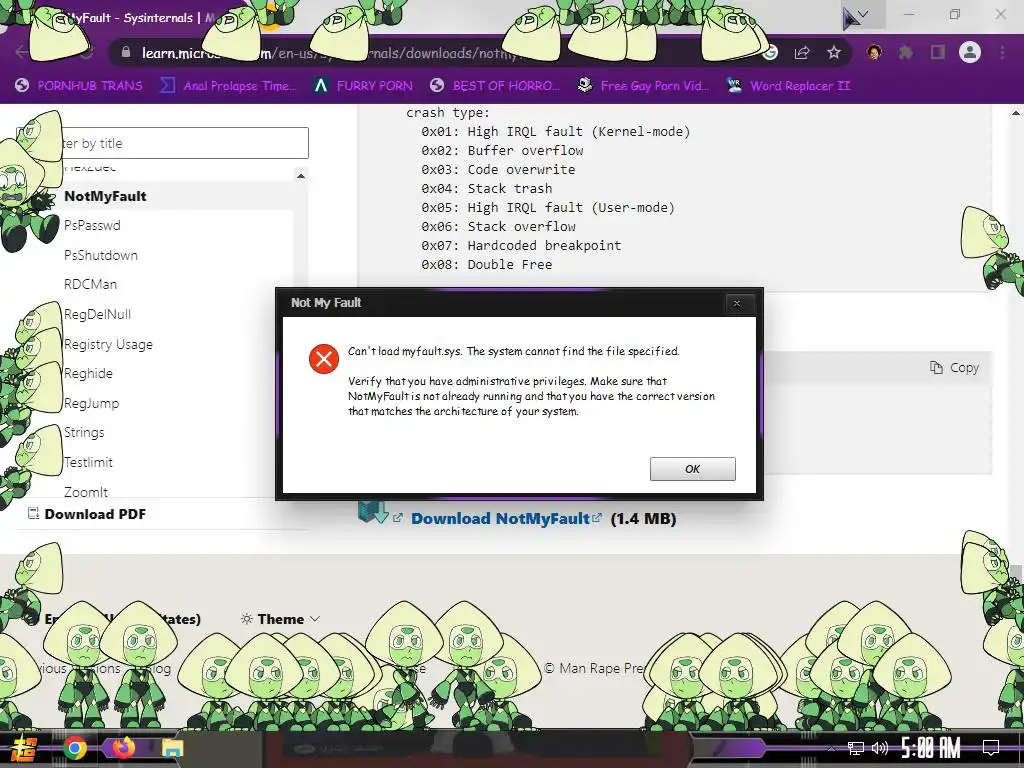
Task: Open PsShutdown in the sidebar
Action: pos(101,255)
